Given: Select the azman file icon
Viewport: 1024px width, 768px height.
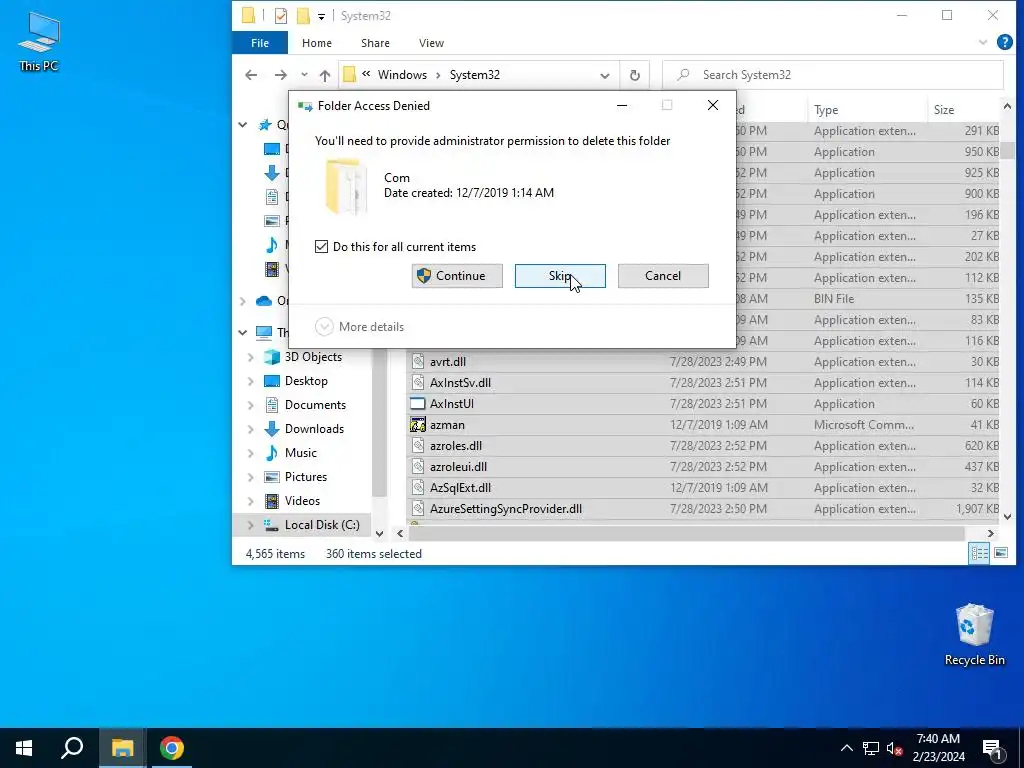Looking at the screenshot, I should coord(418,425).
